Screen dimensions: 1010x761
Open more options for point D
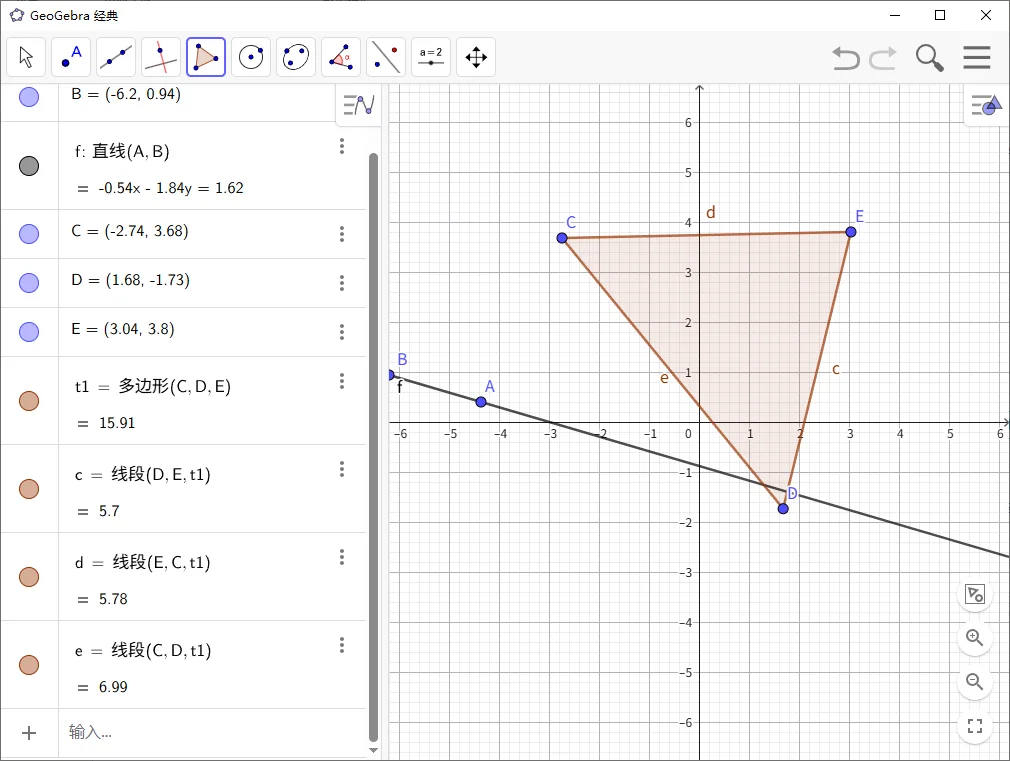[x=342, y=283]
